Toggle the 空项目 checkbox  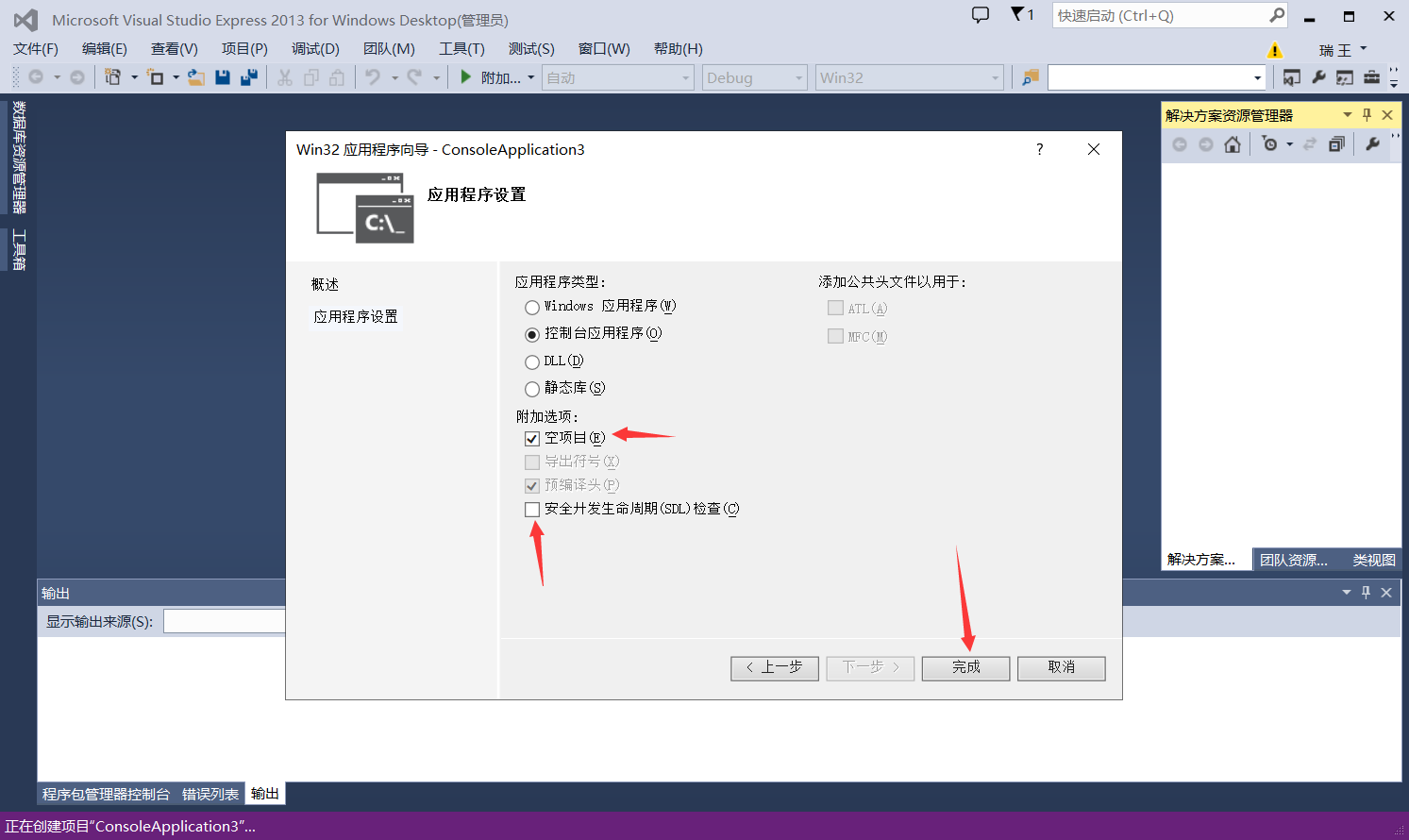point(532,438)
